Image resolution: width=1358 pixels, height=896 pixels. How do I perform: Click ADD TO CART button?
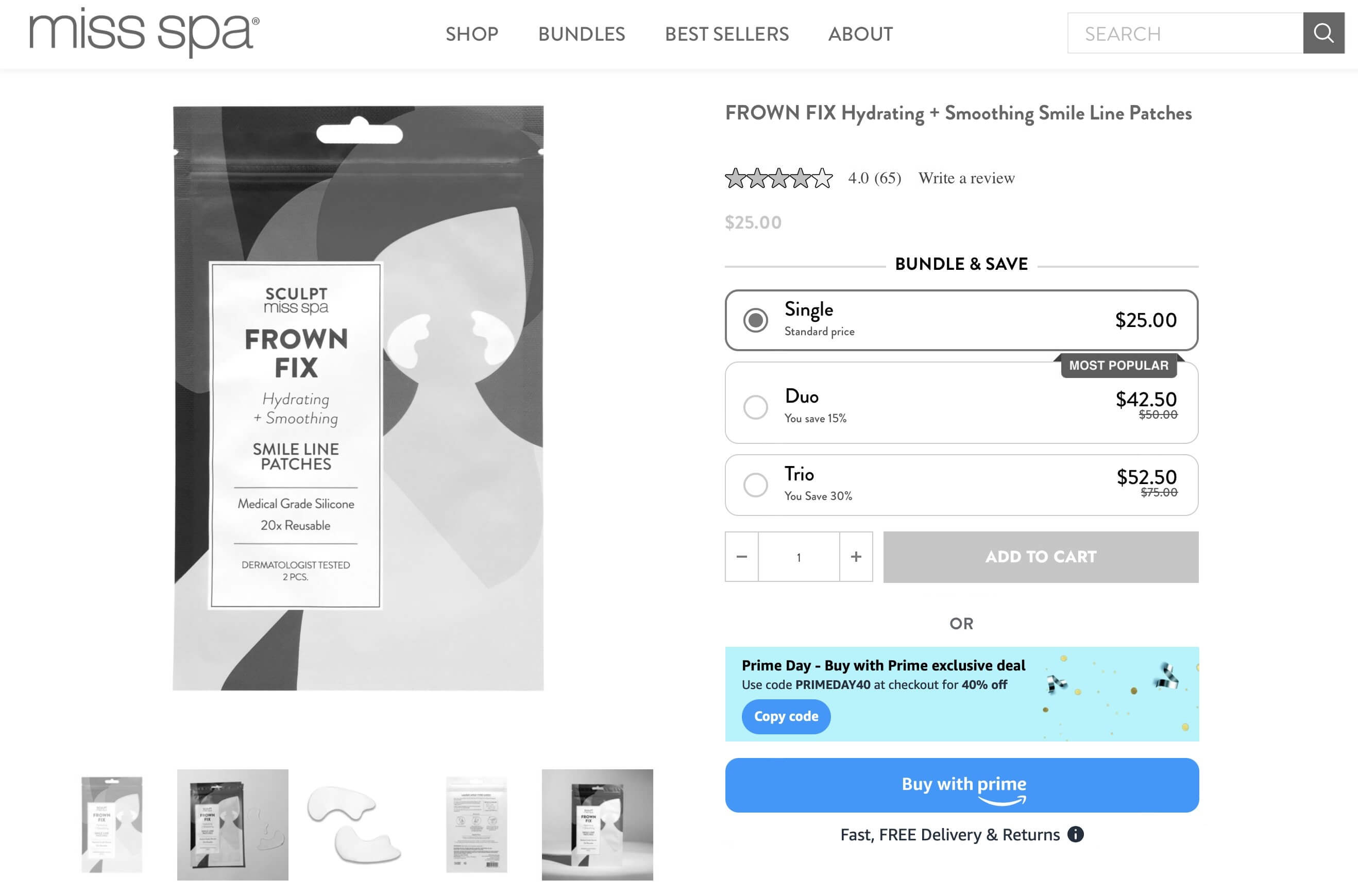click(1041, 557)
